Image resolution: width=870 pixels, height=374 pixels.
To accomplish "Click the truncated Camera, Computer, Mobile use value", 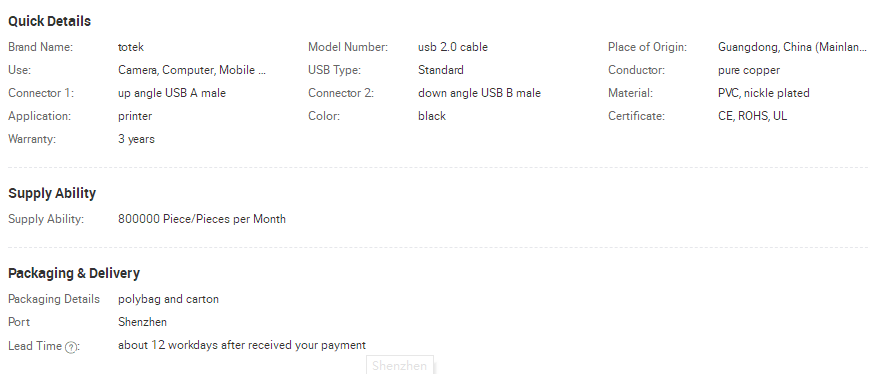I will point(192,70).
